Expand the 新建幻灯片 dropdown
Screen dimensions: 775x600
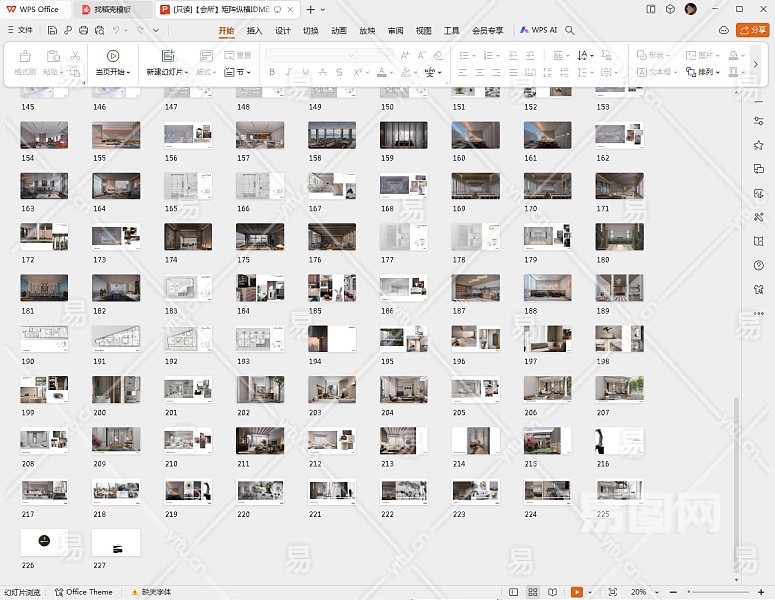165,73
